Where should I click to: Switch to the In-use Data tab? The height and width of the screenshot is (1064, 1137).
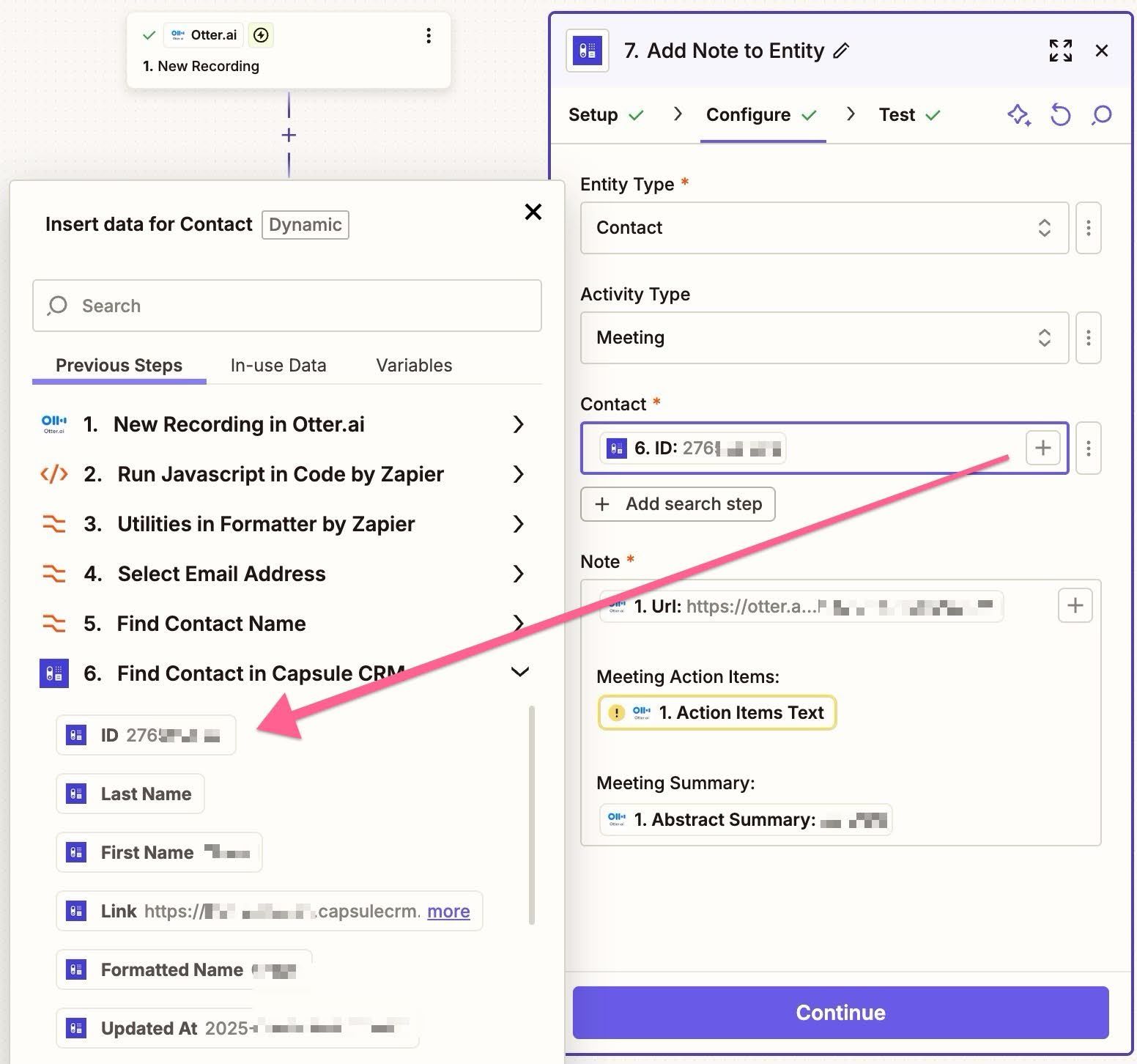pyautogui.click(x=278, y=365)
